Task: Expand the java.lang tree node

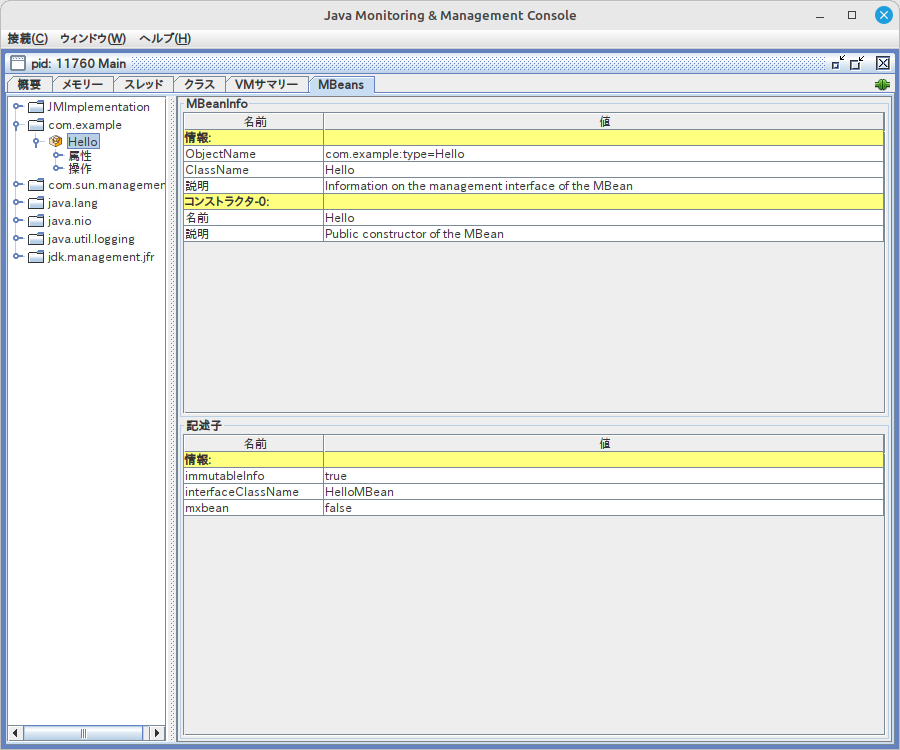Action: [17, 202]
